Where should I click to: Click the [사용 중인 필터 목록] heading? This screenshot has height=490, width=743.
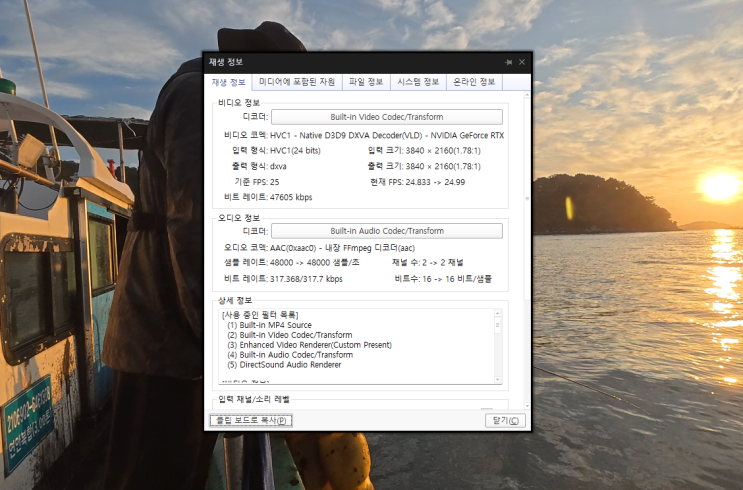click(x=260, y=315)
